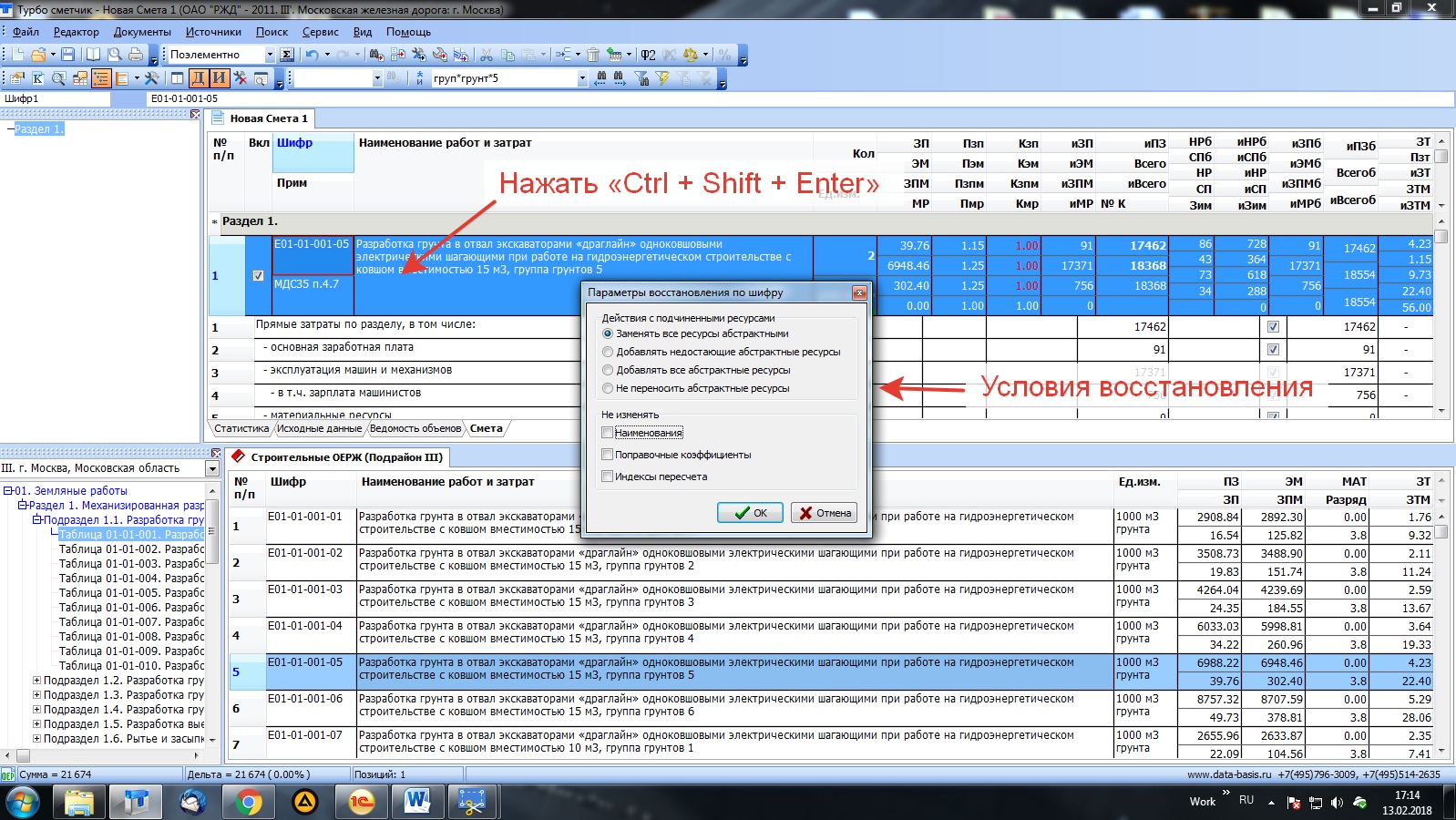Image resolution: width=1456 pixels, height=820 pixels.
Task: Open the Turbo Smetchik taskbar icon
Action: coord(136,802)
